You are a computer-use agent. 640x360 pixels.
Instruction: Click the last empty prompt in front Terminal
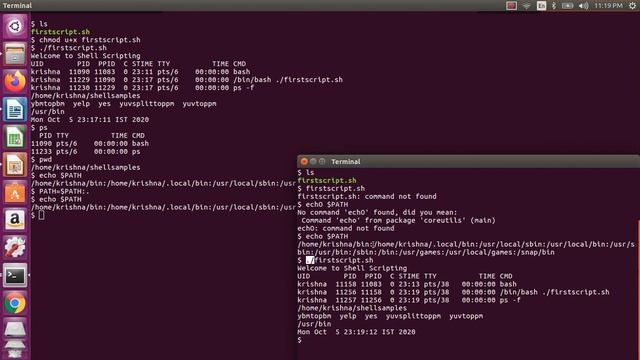pos(300,340)
